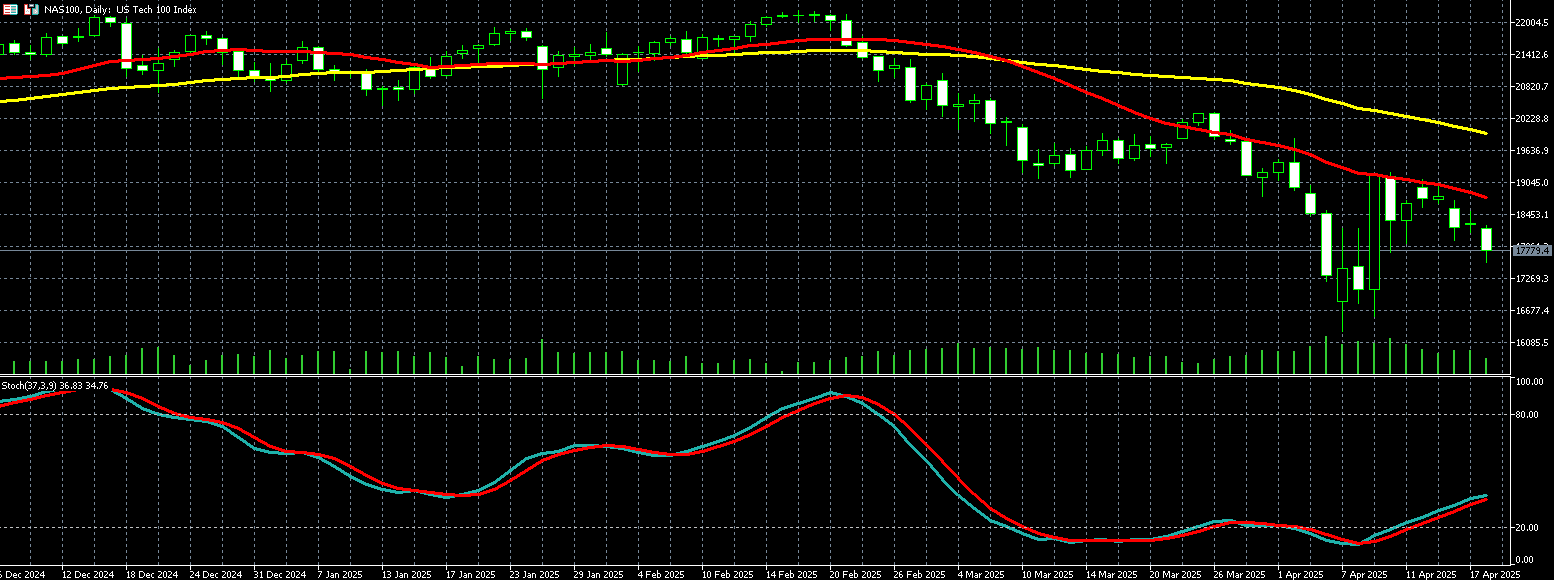Click the current price label 17779.4

coord(1531,249)
